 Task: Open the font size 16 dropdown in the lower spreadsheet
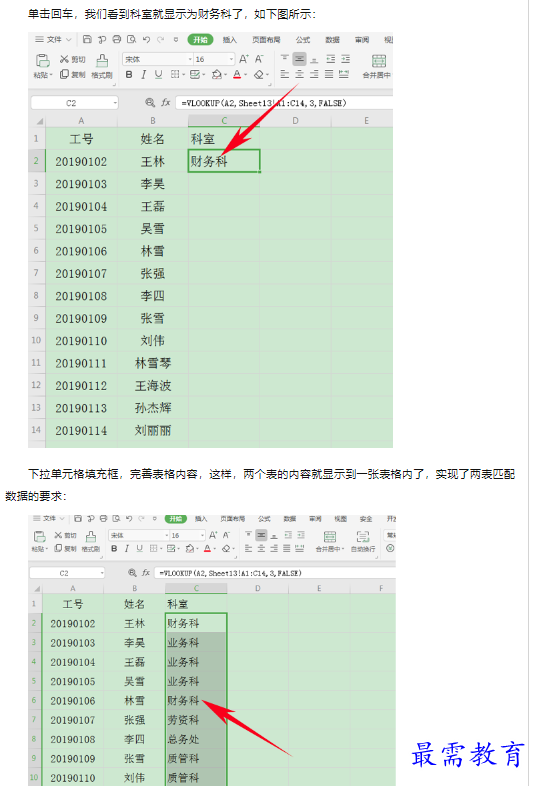coord(203,535)
